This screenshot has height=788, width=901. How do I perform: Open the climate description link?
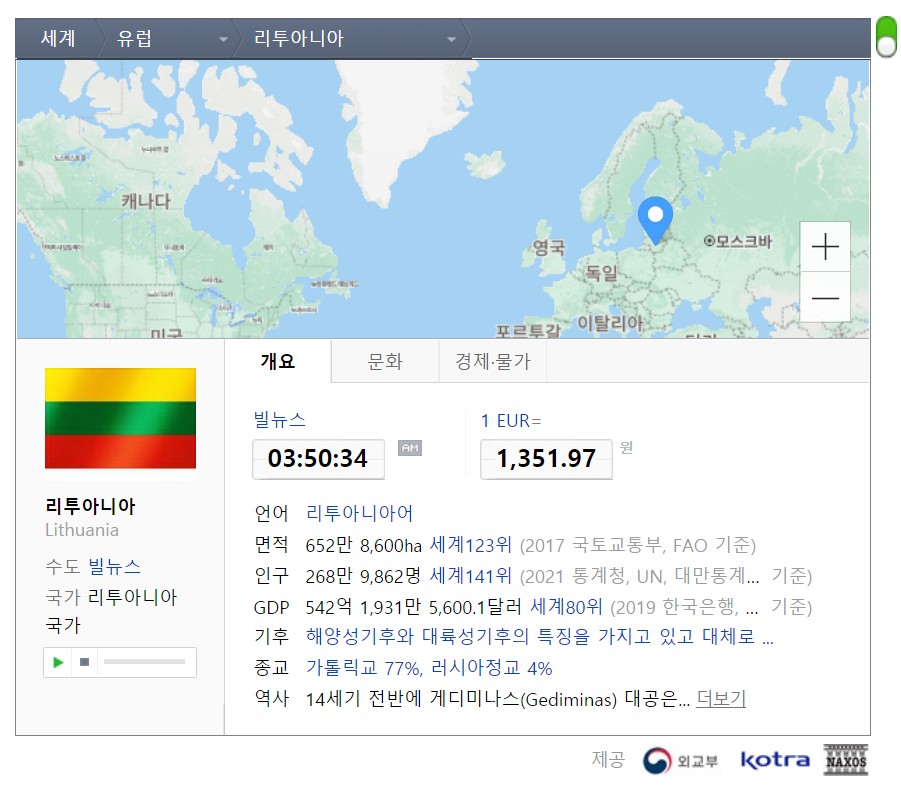(x=540, y=636)
